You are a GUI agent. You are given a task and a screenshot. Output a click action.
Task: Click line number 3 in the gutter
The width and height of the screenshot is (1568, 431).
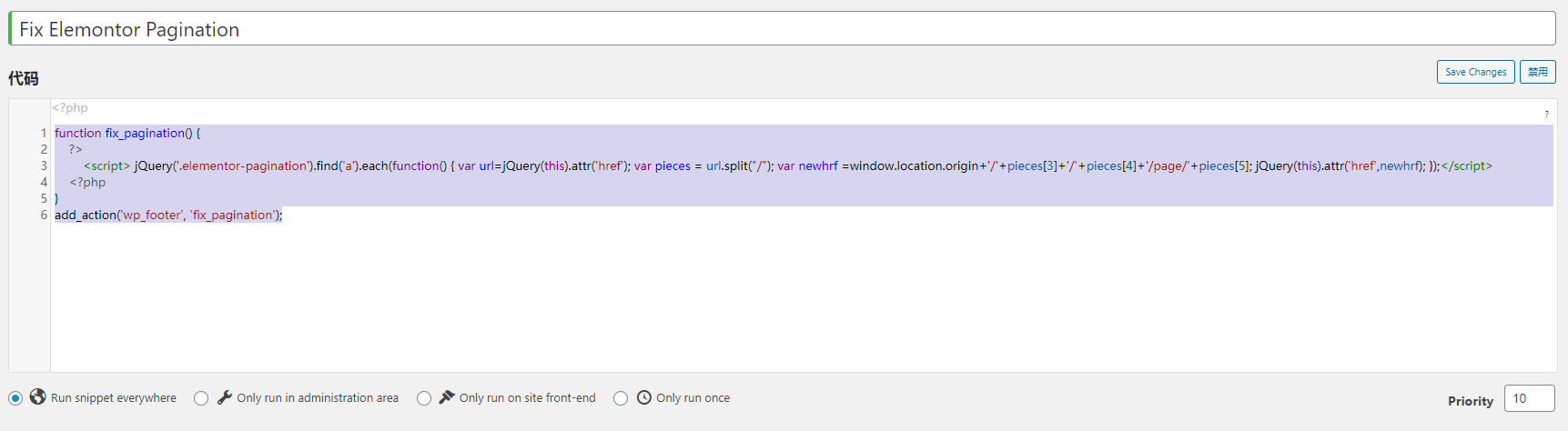pos(44,165)
